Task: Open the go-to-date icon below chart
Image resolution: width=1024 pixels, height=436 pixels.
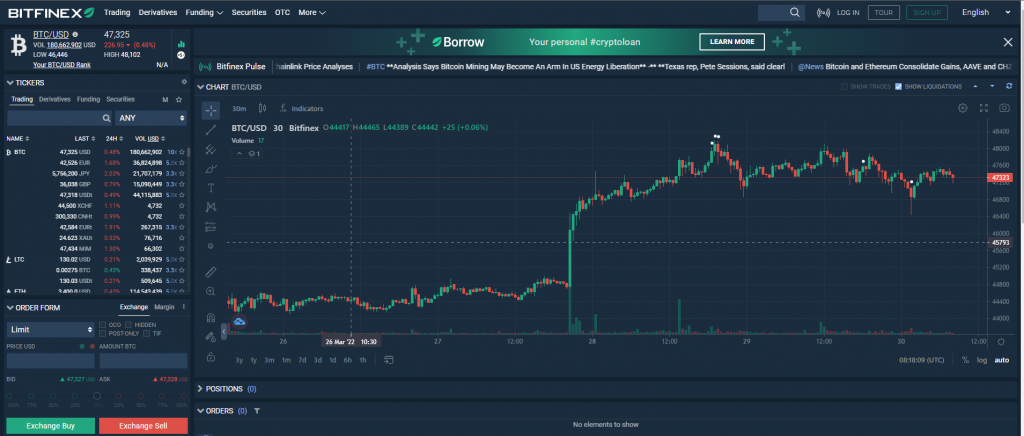Action: (389, 360)
